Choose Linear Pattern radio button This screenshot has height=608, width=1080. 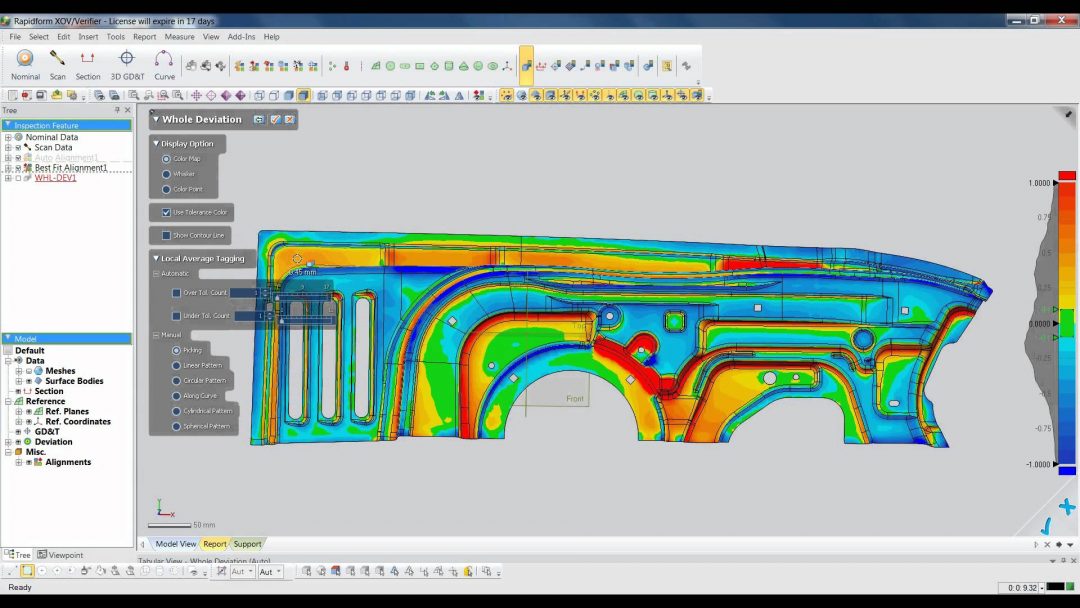click(176, 366)
